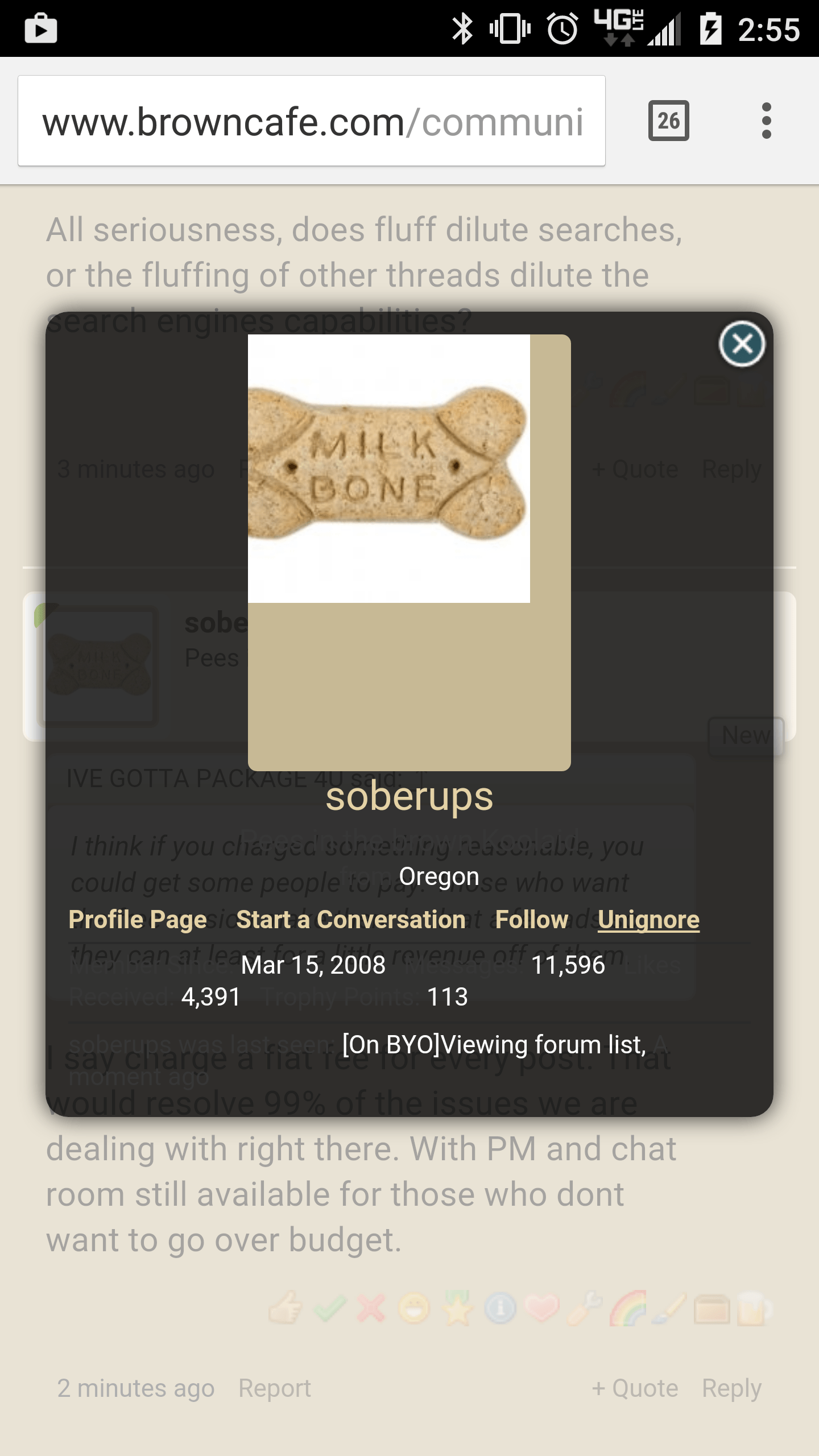This screenshot has width=819, height=1456.
Task: Tap the rainbow reaction icon
Action: (x=628, y=1308)
